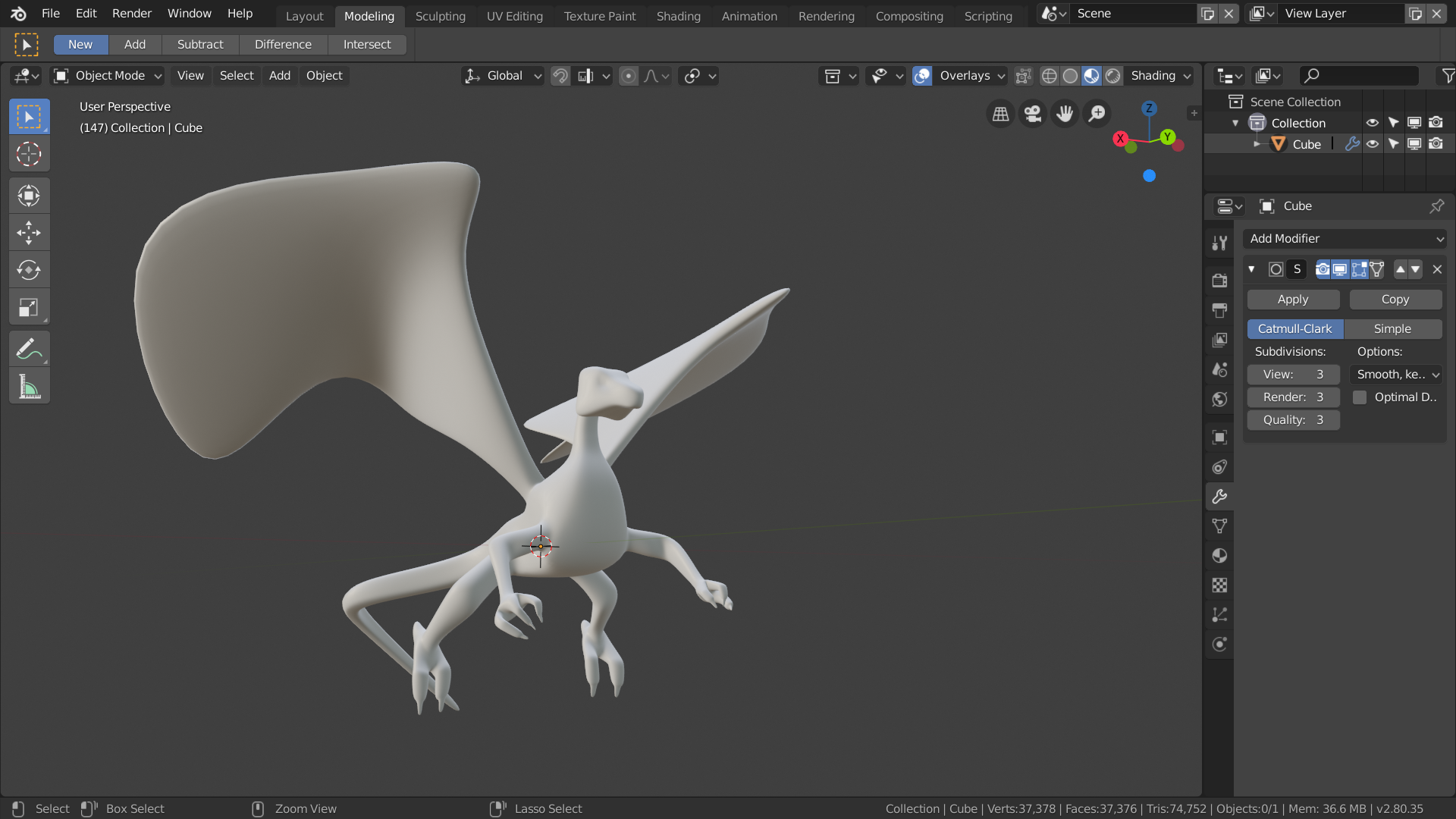The width and height of the screenshot is (1456, 819).
Task: Open the Physics properties tab
Action: [x=1219, y=645]
